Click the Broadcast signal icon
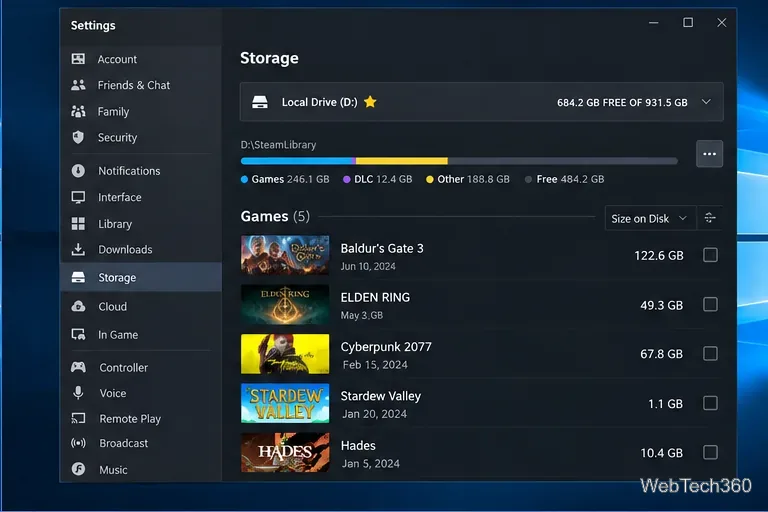Screen dimensions: 768x512 (x=78, y=443)
